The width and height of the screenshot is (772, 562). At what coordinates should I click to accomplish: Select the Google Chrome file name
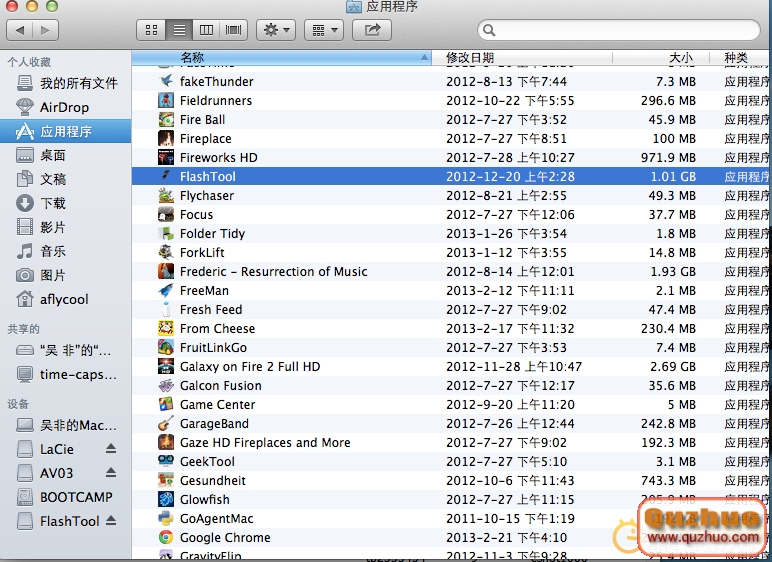[225, 537]
